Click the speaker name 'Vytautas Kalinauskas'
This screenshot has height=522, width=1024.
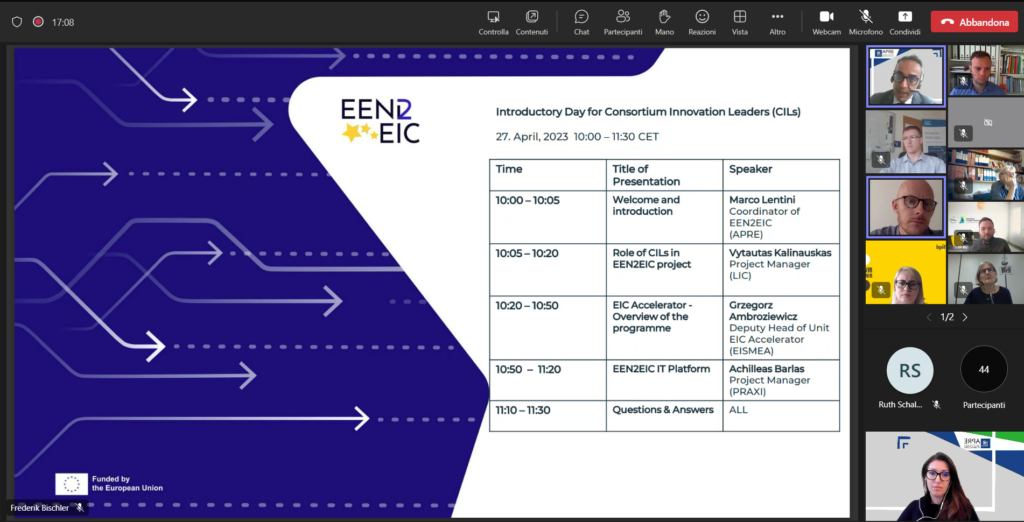(780, 252)
